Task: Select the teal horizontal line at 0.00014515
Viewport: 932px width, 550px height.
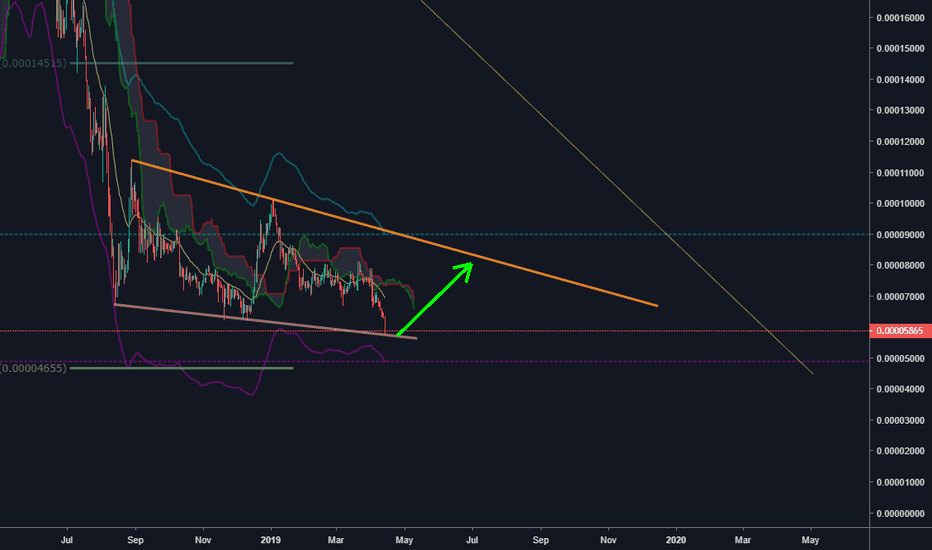Action: pos(181,63)
